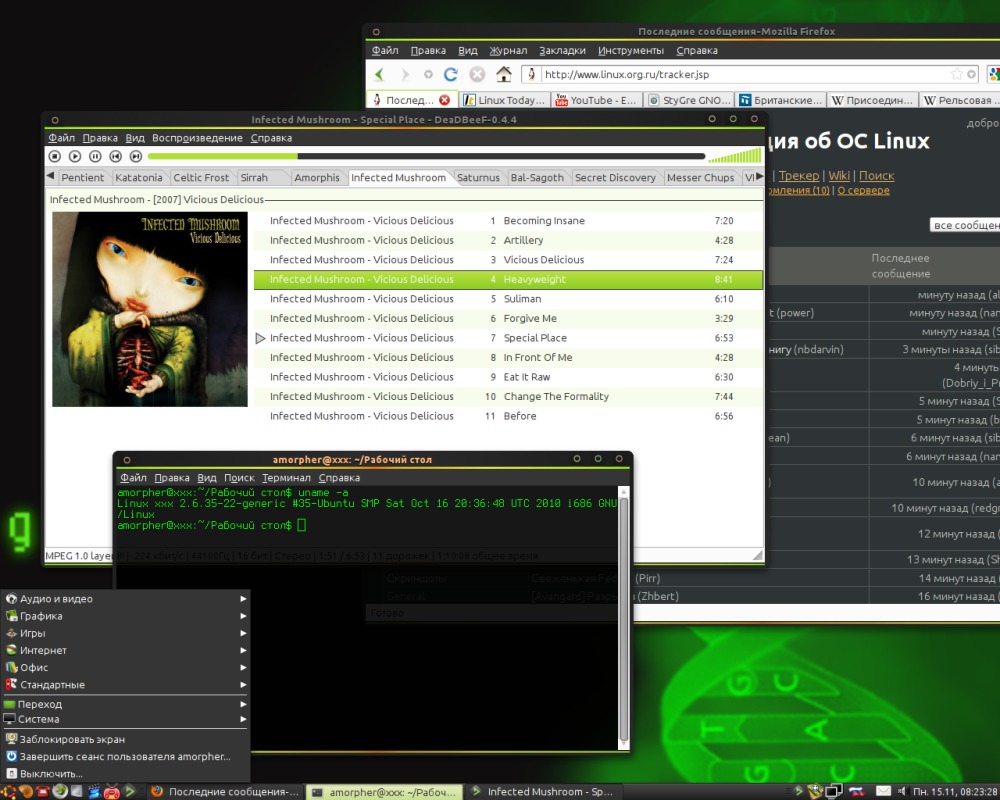The image size is (1000, 800).
Task: Open the YouTube Firefox tab
Action: coord(596,100)
